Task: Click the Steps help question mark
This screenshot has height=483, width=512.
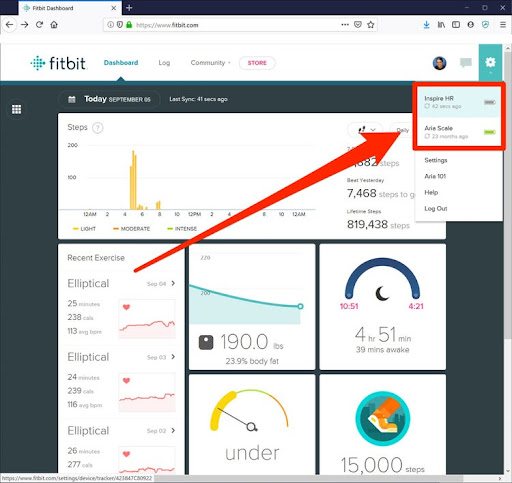Action: (98, 128)
